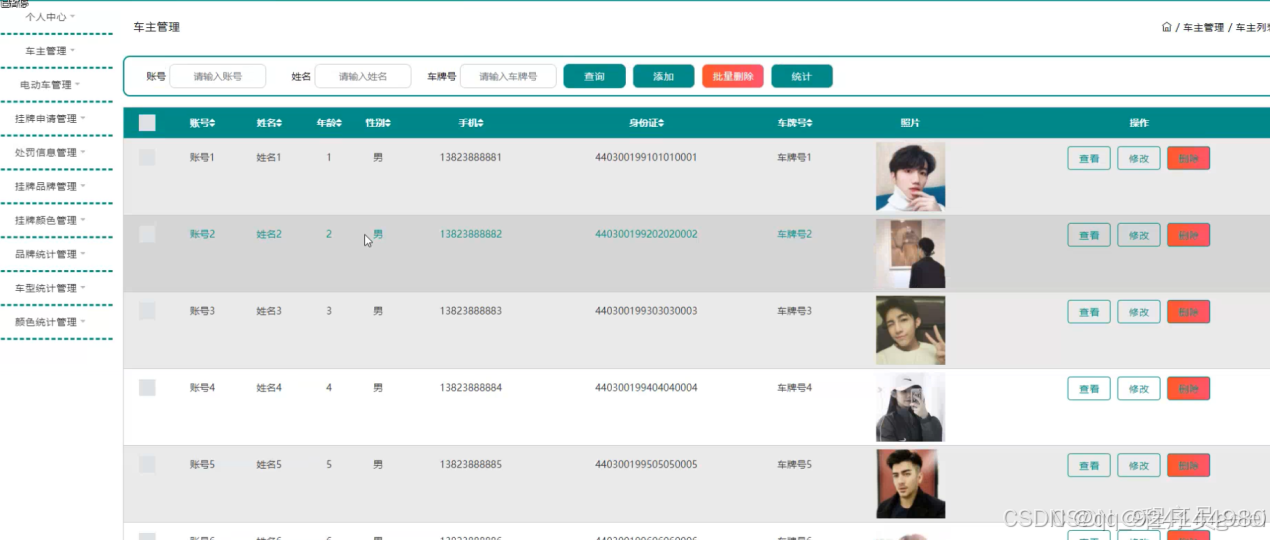The image size is (1270, 540).
Task: Focus the 请输入账号 search input
Action: point(218,76)
